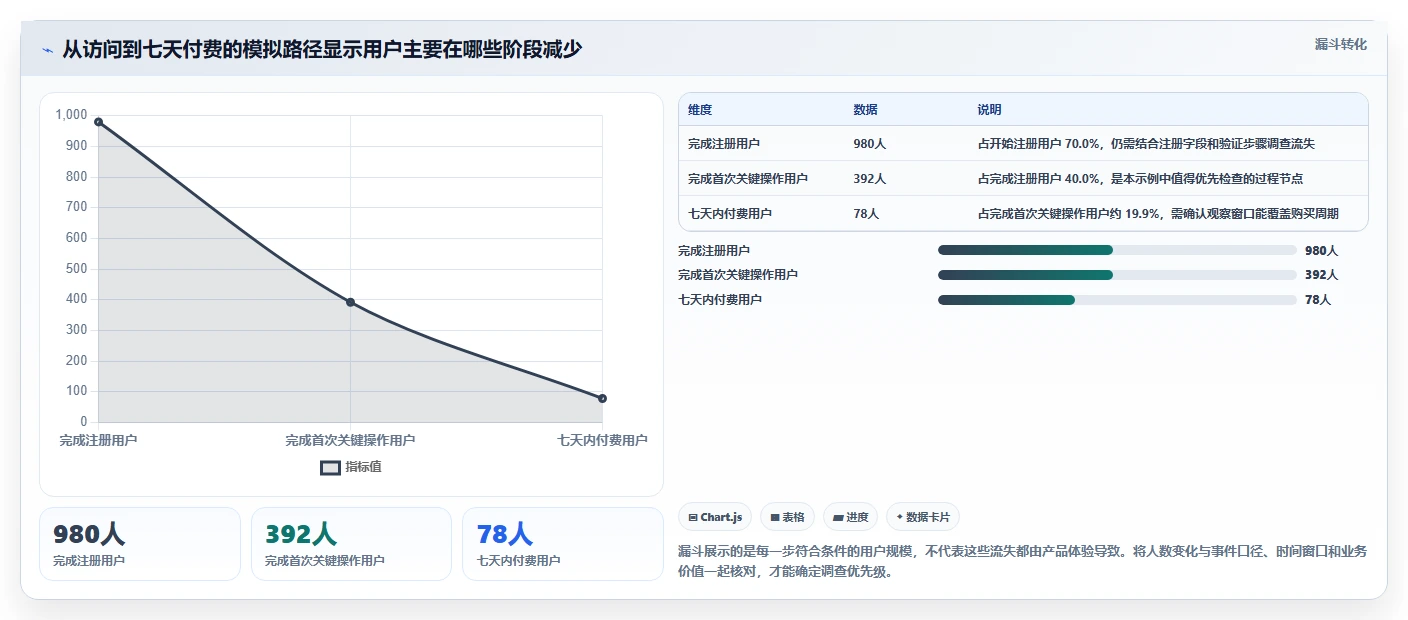Viewport: 1408px width, 620px height.
Task: Click the 七天内付费用户 x-axis label
Action: [602, 440]
